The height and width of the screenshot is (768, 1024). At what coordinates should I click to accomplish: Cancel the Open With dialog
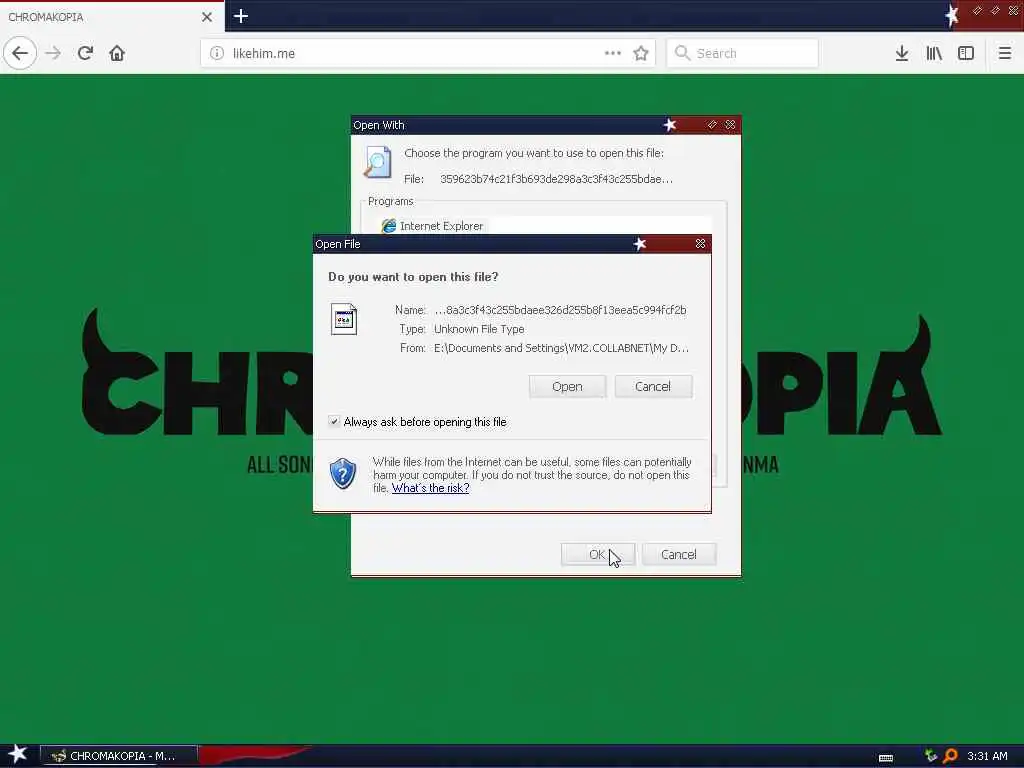tap(679, 554)
